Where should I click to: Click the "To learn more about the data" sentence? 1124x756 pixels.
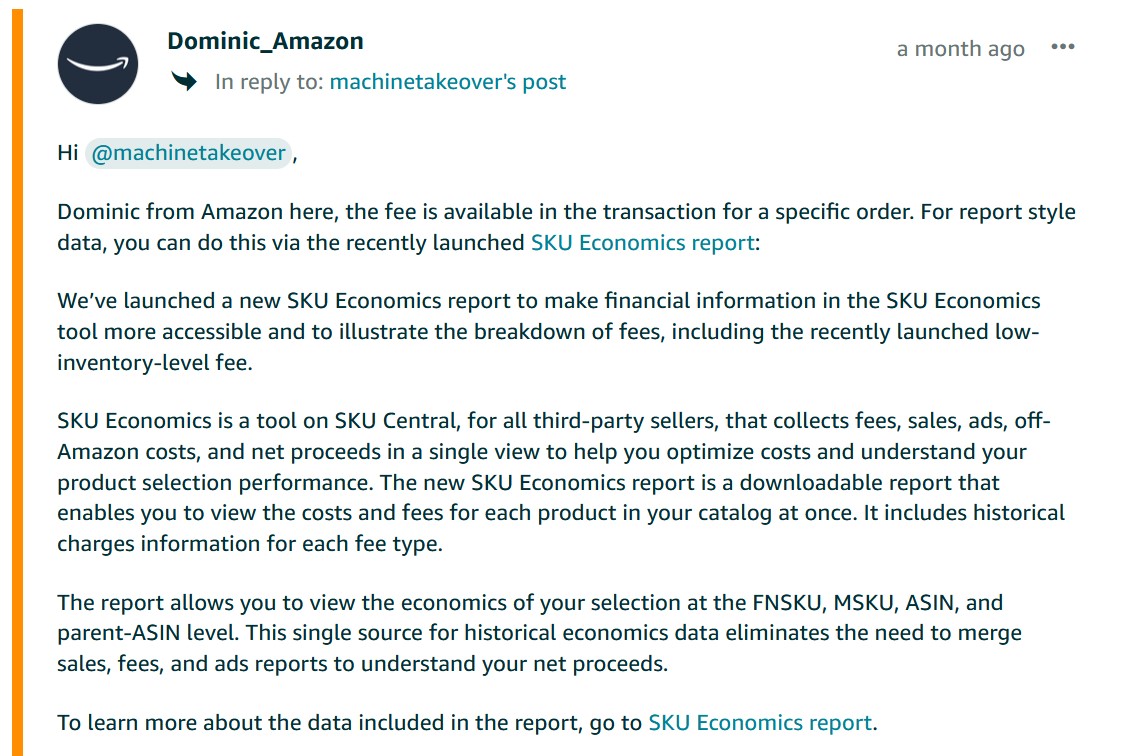pos(467,722)
